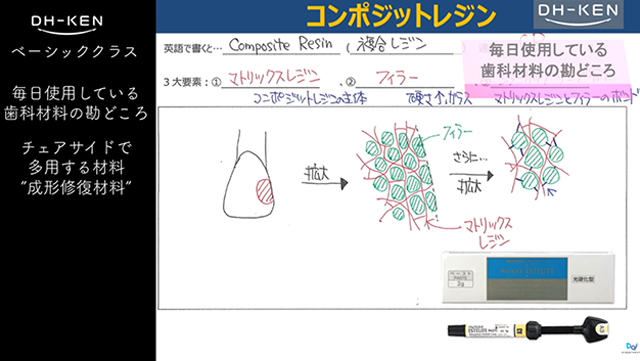Click the DH-KEN logo in blue header
The height and width of the screenshot is (361, 640).
(x=578, y=14)
